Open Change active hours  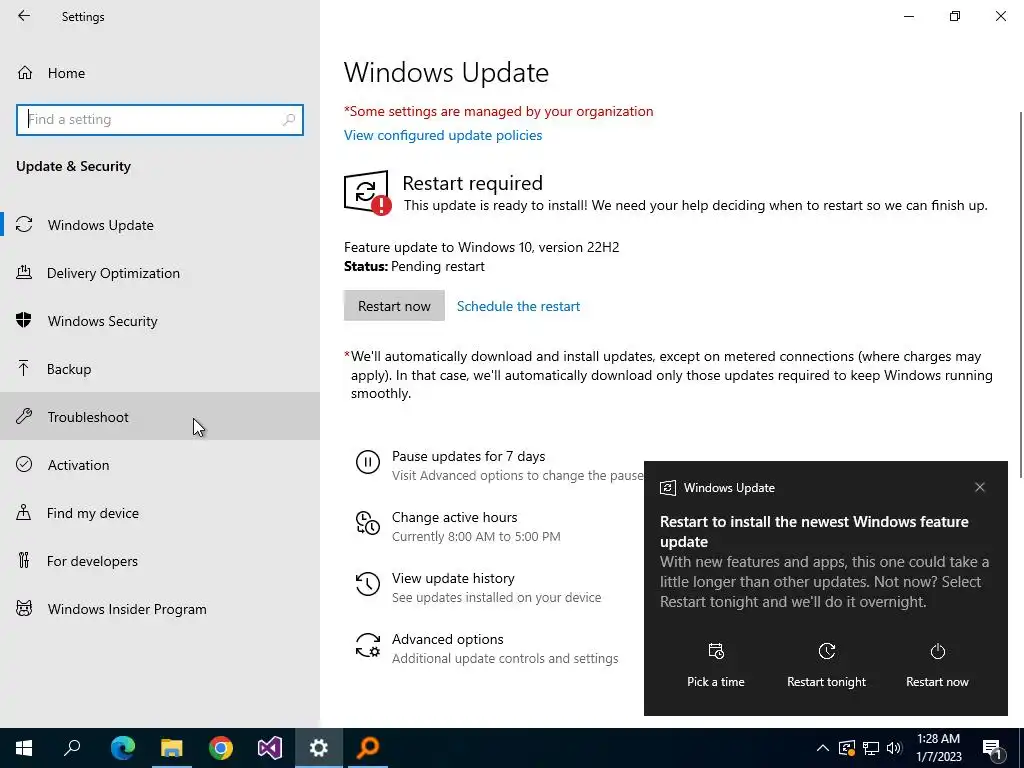click(455, 517)
